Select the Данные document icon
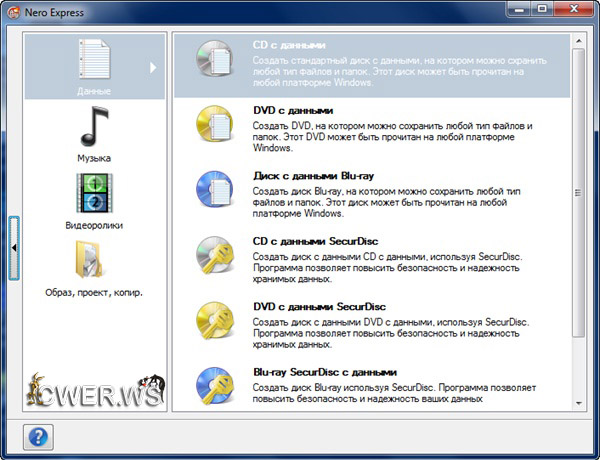This screenshot has width=600, height=460. pos(94,62)
